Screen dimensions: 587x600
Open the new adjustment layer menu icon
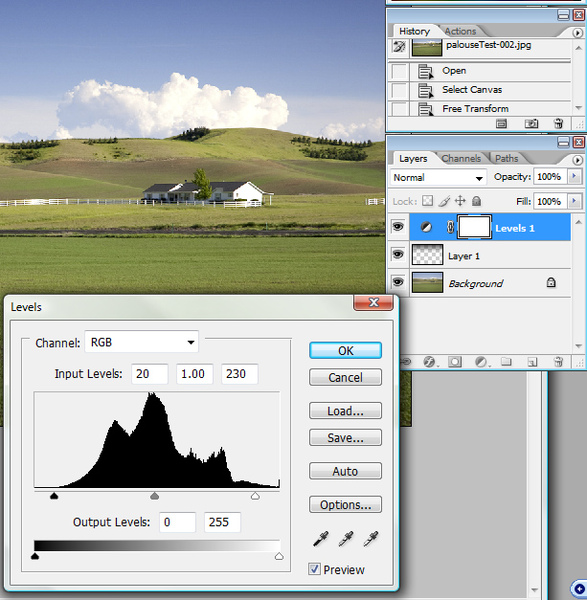[x=481, y=362]
